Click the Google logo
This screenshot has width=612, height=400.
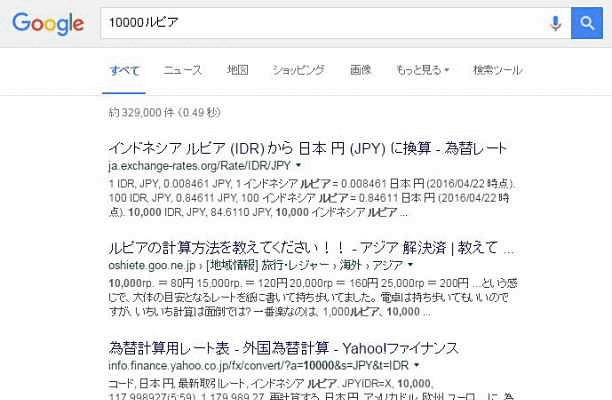[x=48, y=23]
